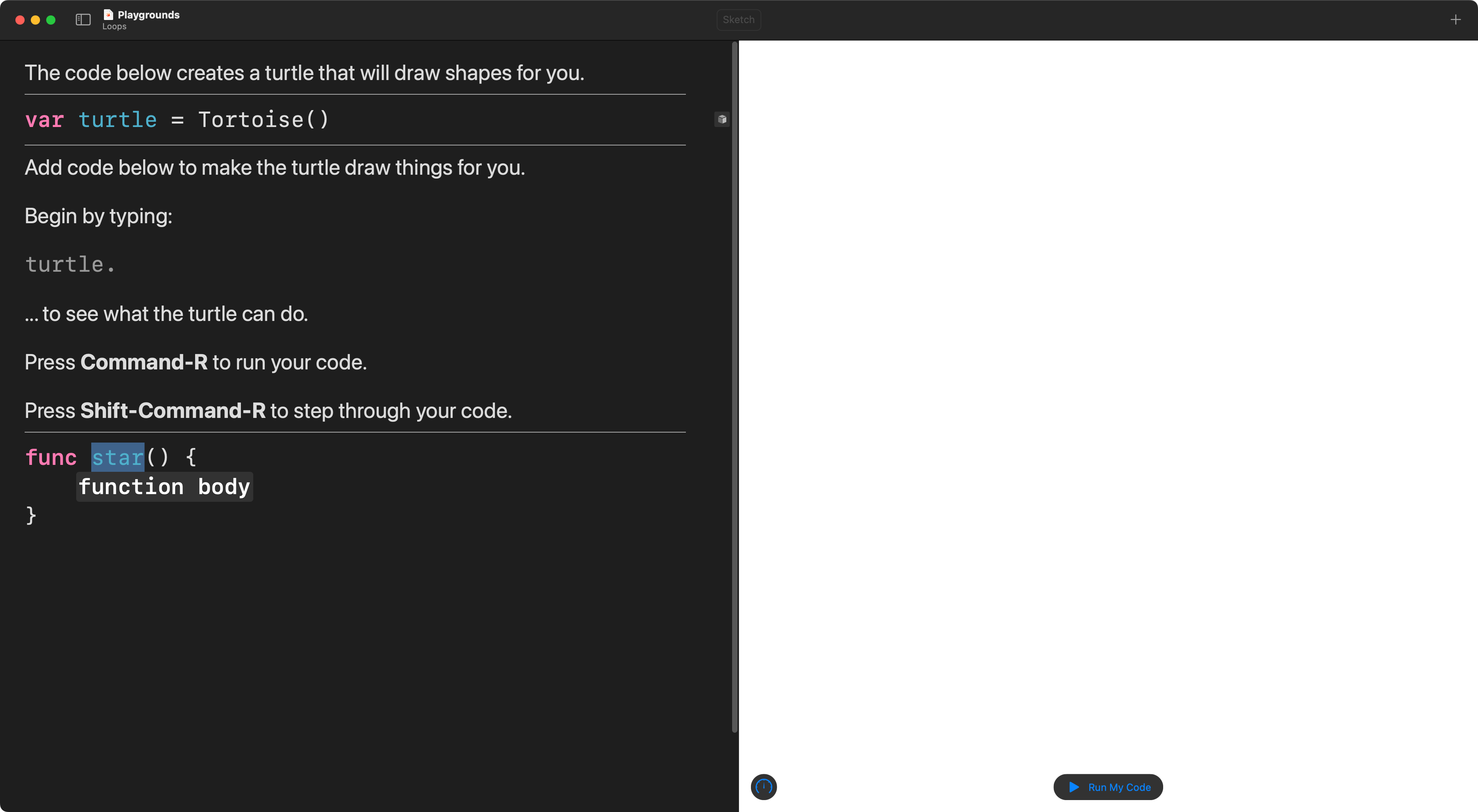1478x812 pixels.
Task: Click the Loops subtitle under Playgrounds
Action: pos(114,27)
